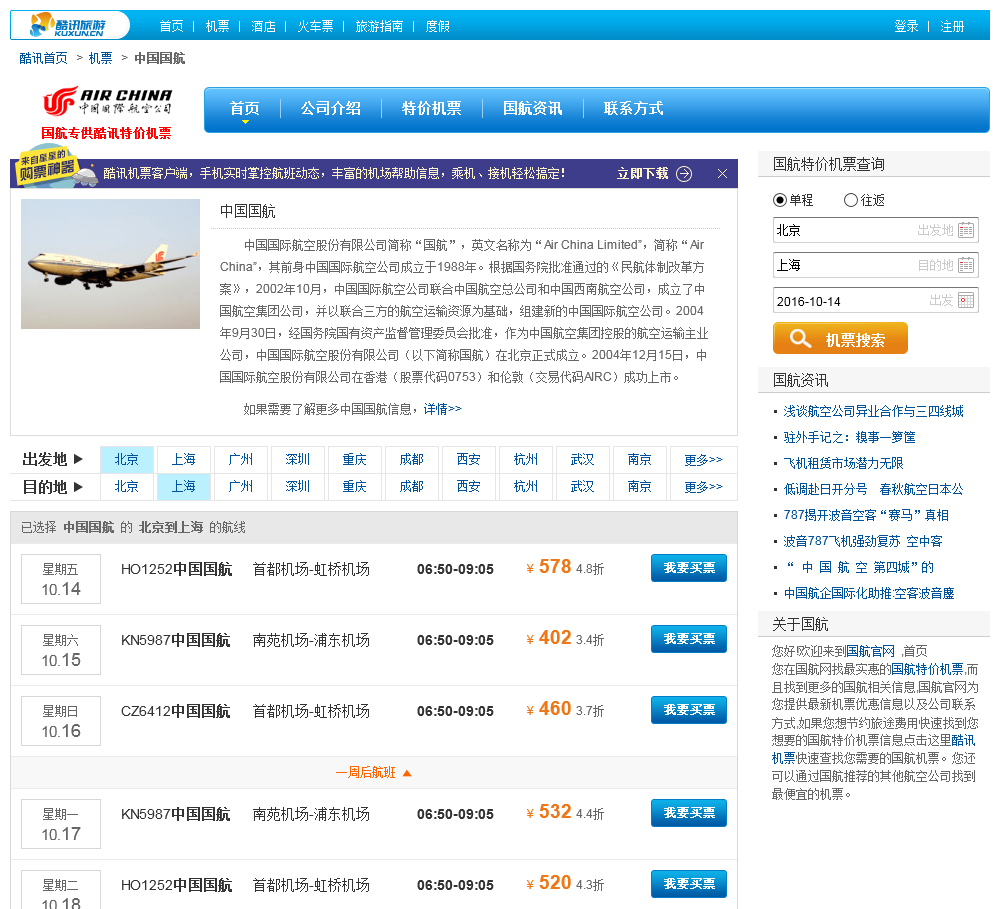The width and height of the screenshot is (1000, 909).
Task: Switch to the 国航资讯 tab
Action: (533, 108)
